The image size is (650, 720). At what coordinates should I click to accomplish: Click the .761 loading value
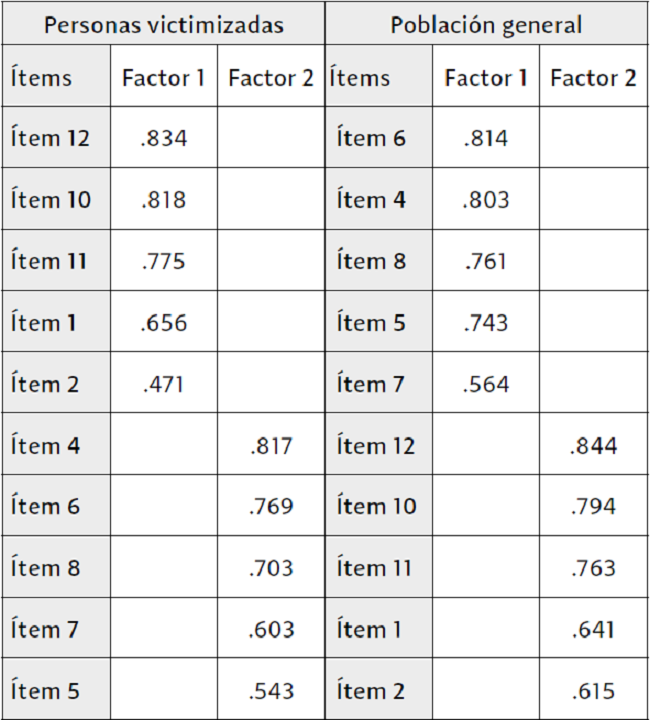pos(486,262)
